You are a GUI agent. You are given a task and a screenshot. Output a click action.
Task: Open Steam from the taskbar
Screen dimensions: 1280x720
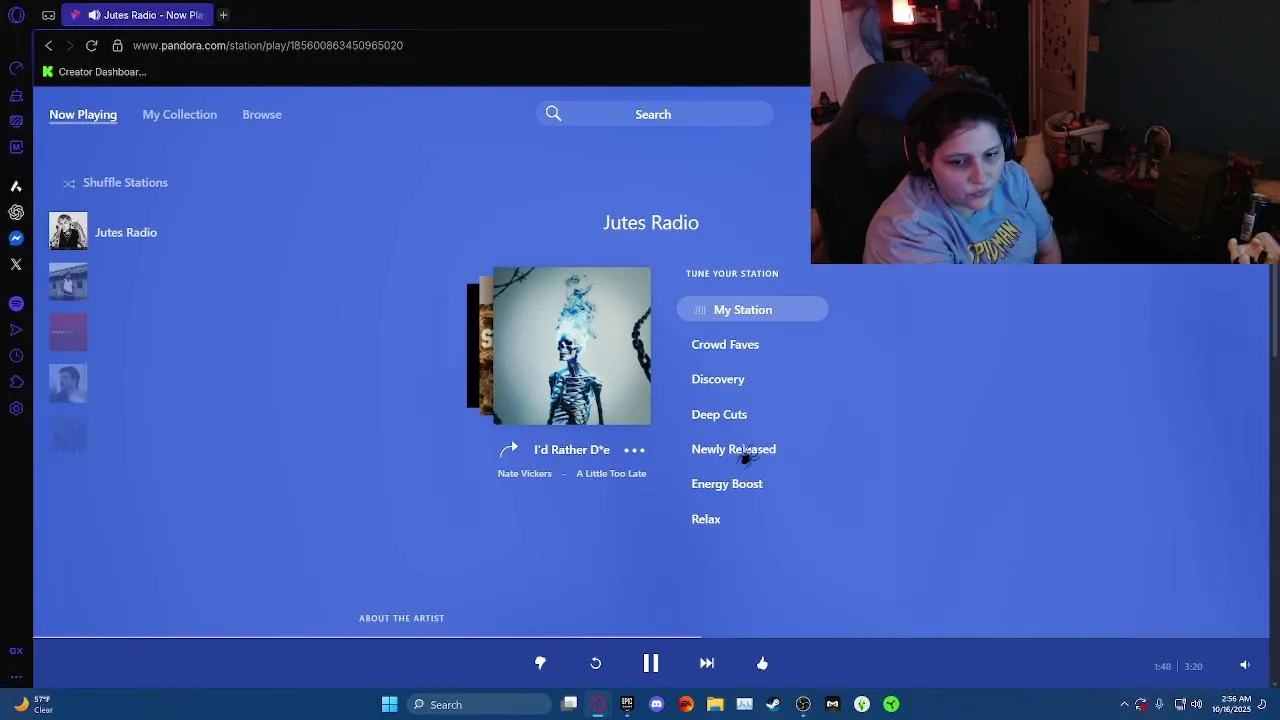773,704
